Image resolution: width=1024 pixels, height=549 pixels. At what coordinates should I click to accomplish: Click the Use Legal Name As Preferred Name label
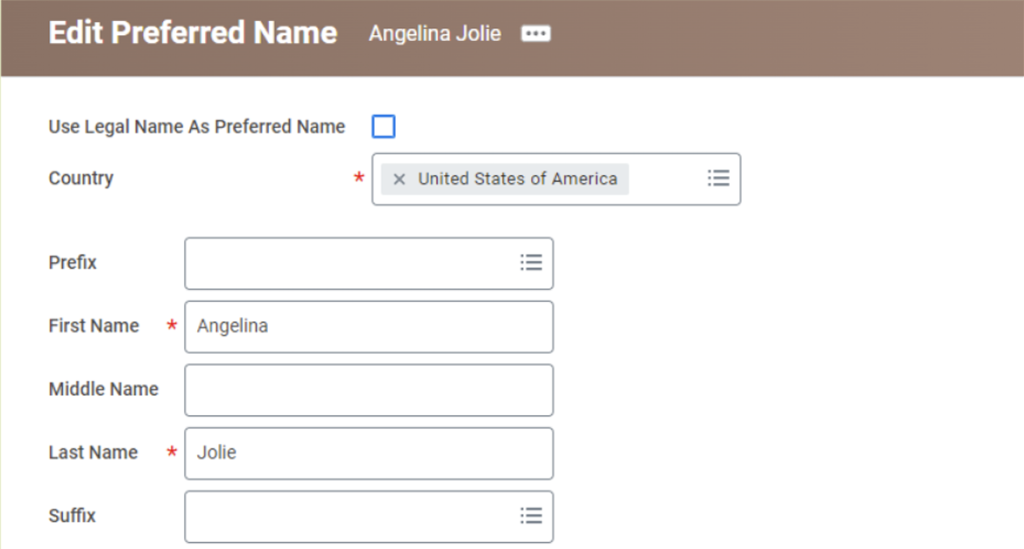(197, 127)
